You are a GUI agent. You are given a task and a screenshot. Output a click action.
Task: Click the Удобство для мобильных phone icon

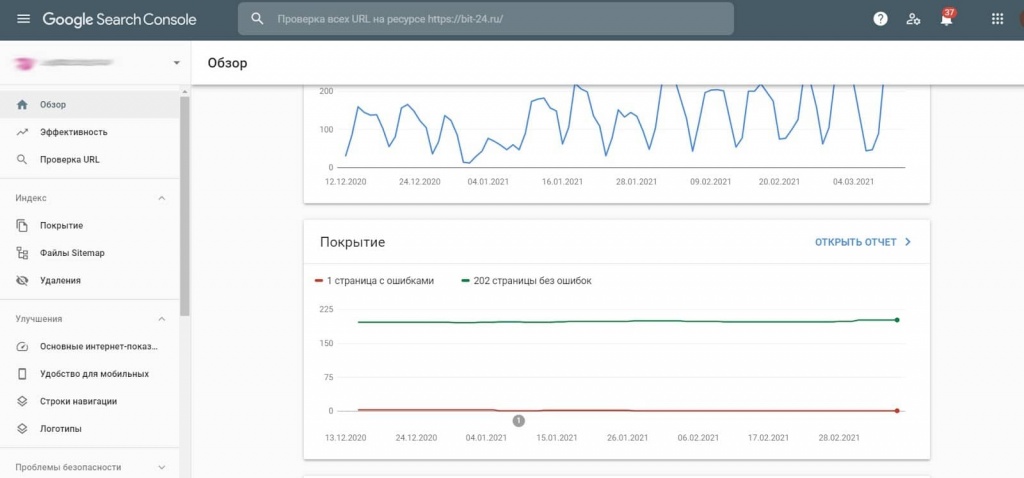tap(22, 374)
